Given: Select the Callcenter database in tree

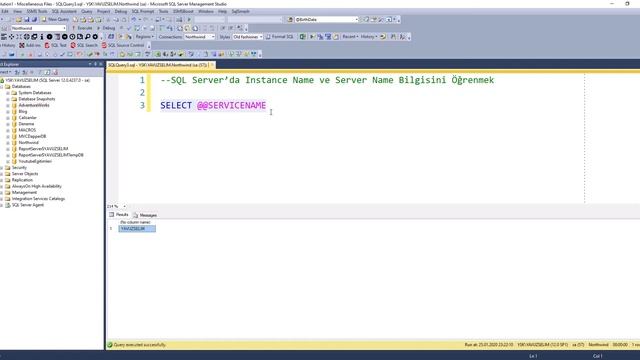Looking at the screenshot, I should [27, 118].
